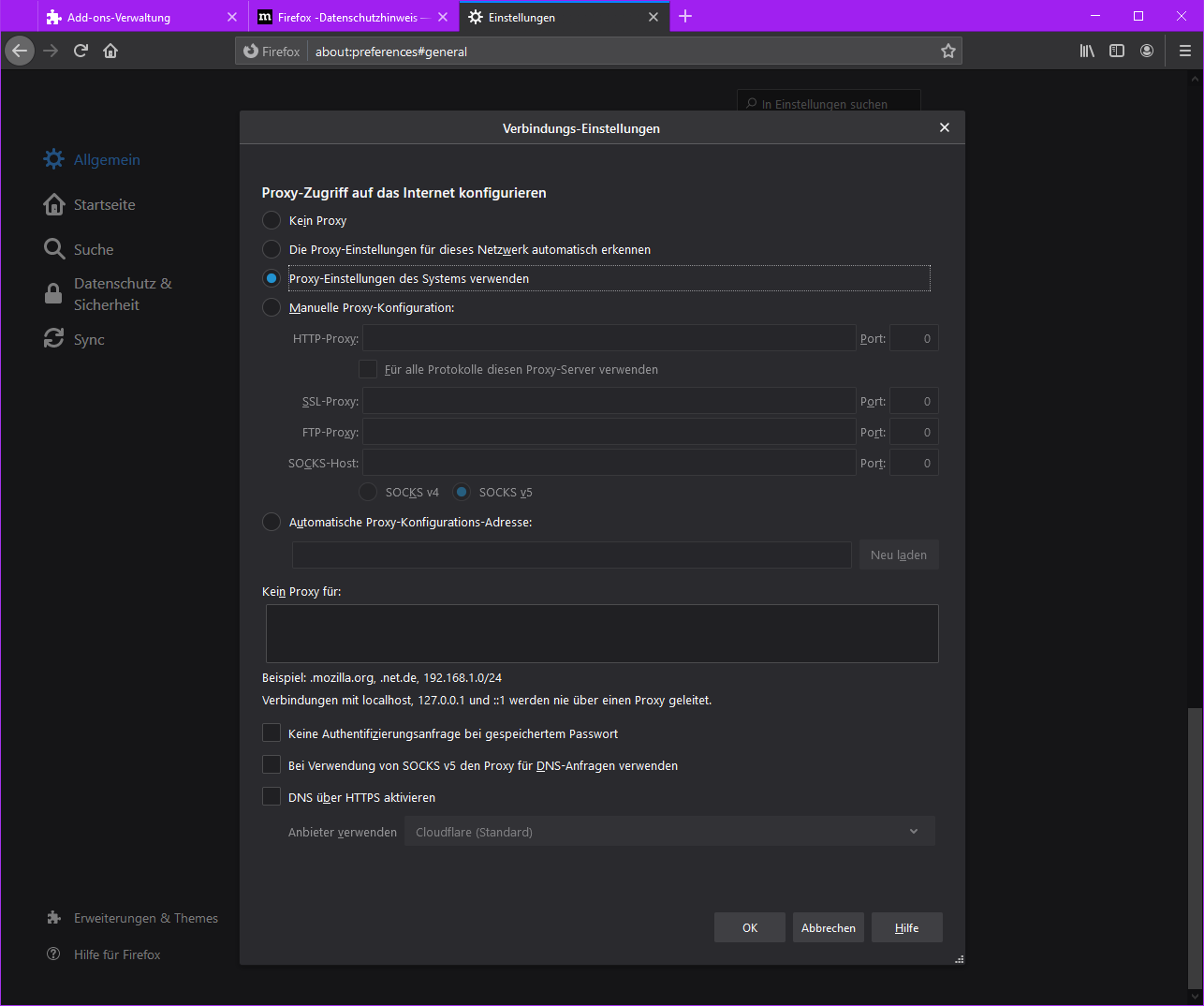Click the Forward arrow button
Screen dimensions: 1204x1006
coord(51,51)
